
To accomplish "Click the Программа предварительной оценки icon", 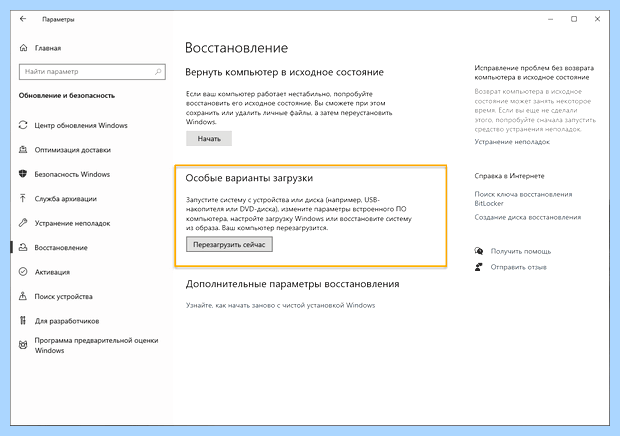I will [23, 345].
